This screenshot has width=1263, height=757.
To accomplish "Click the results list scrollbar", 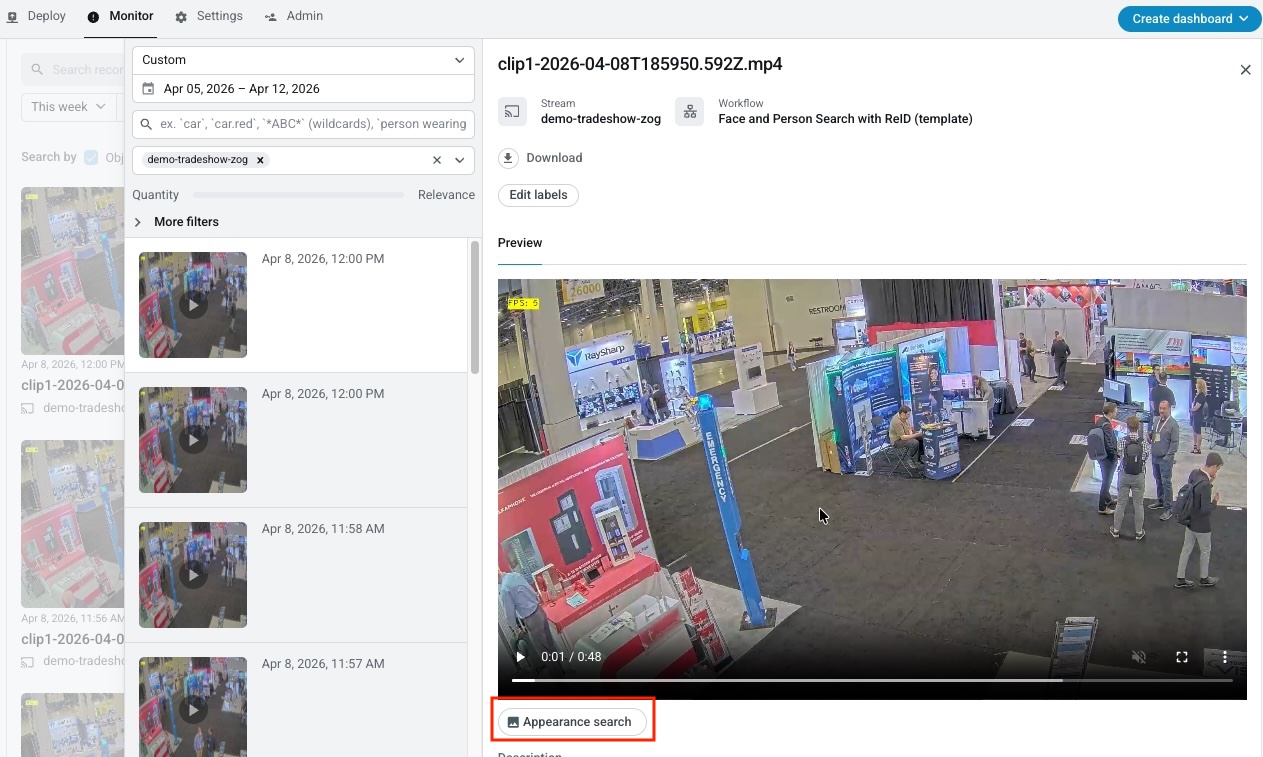I will [x=474, y=306].
